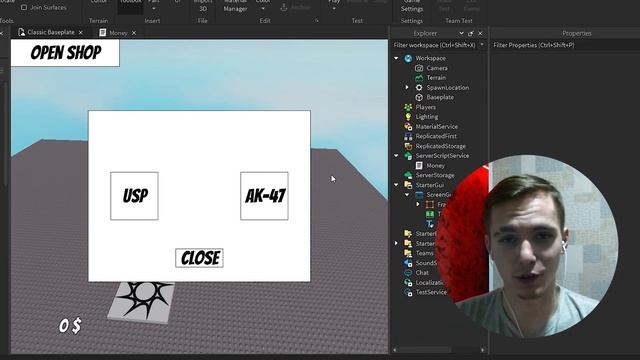Collapse the StarterGui node

(396, 185)
